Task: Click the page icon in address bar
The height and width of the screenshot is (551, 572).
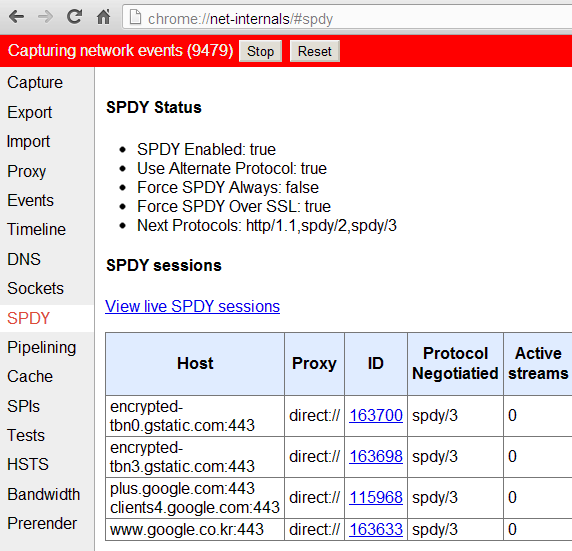Action: click(136, 17)
